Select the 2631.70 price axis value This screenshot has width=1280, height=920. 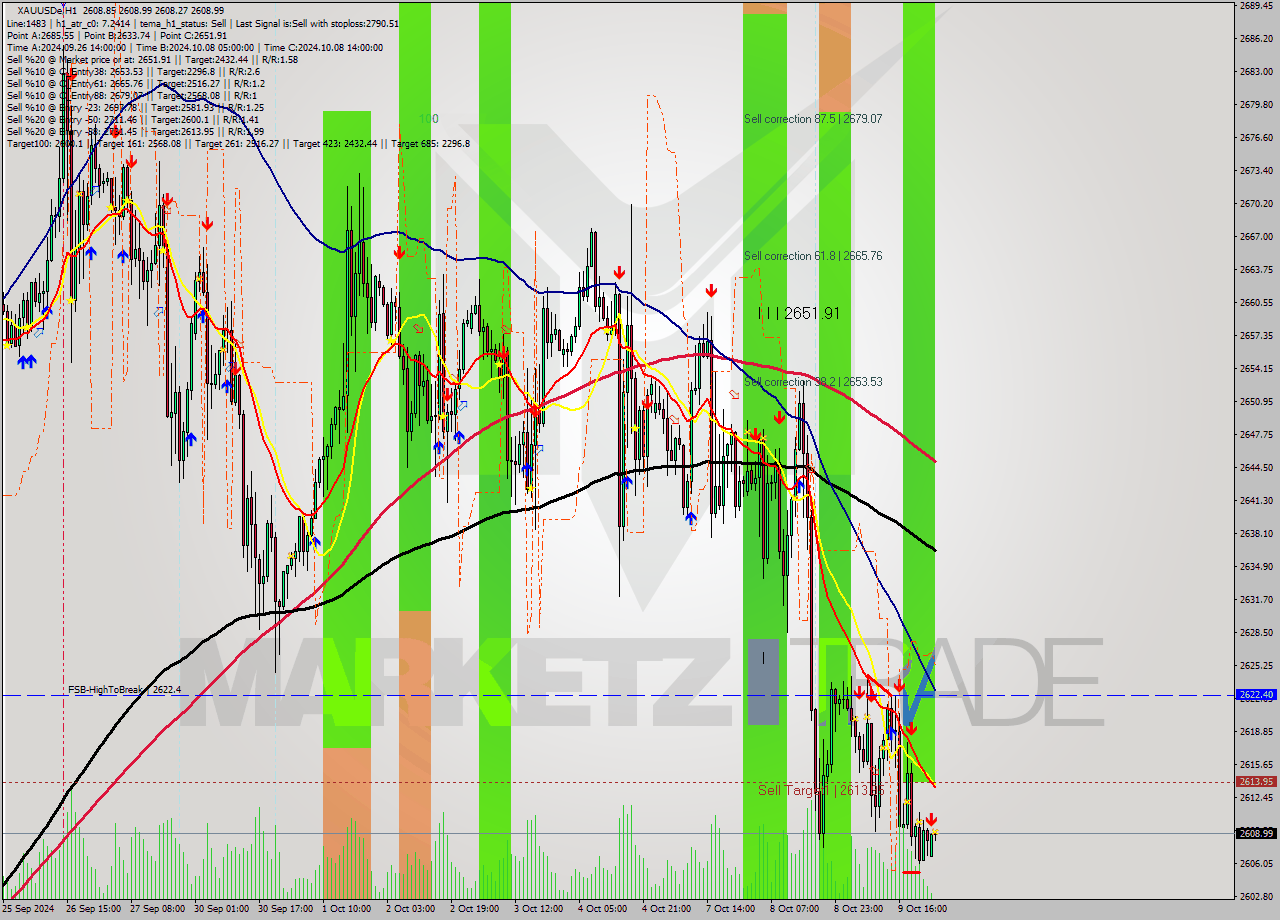1256,599
